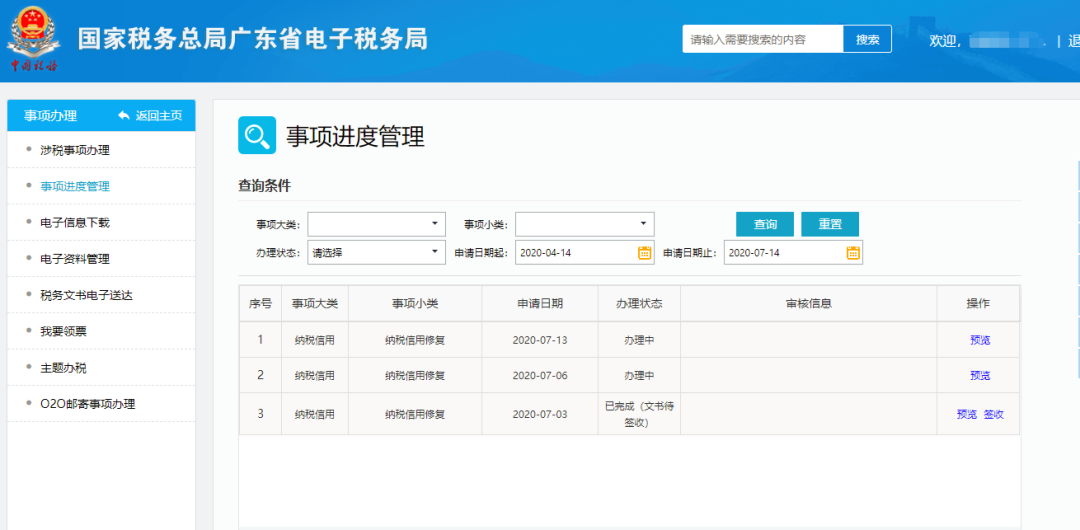Viewport: 1080px width, 530px height.
Task: Click the date cell 2020-07-06
Action: tap(540, 376)
